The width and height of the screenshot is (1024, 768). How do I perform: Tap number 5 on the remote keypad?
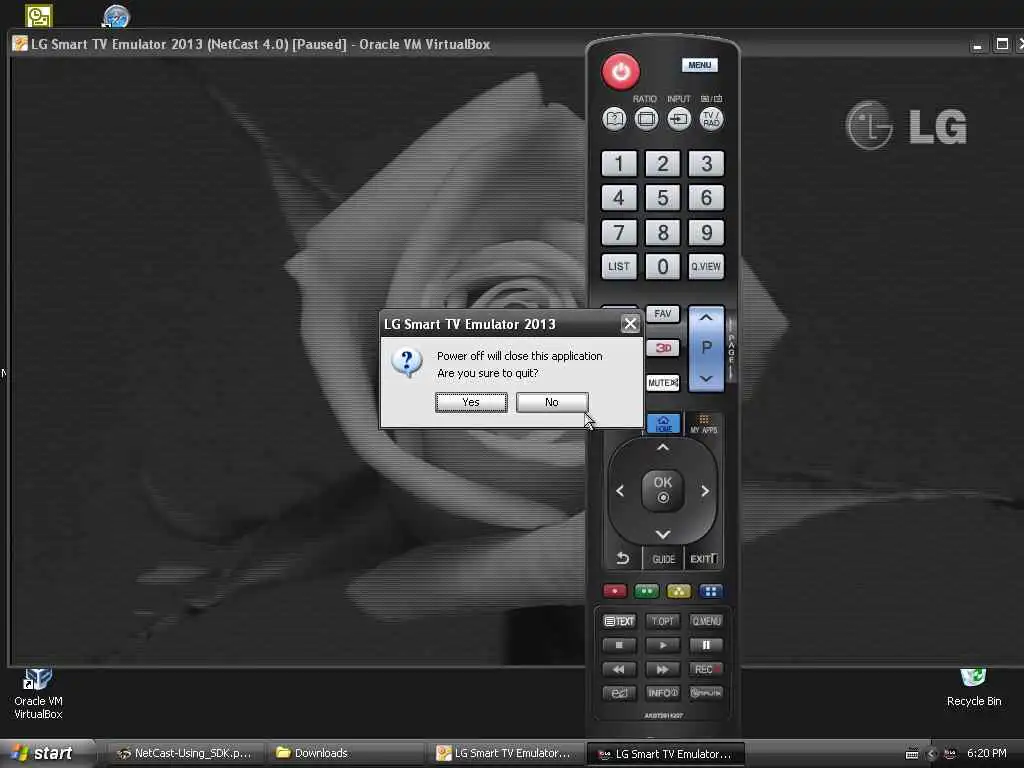coord(662,198)
